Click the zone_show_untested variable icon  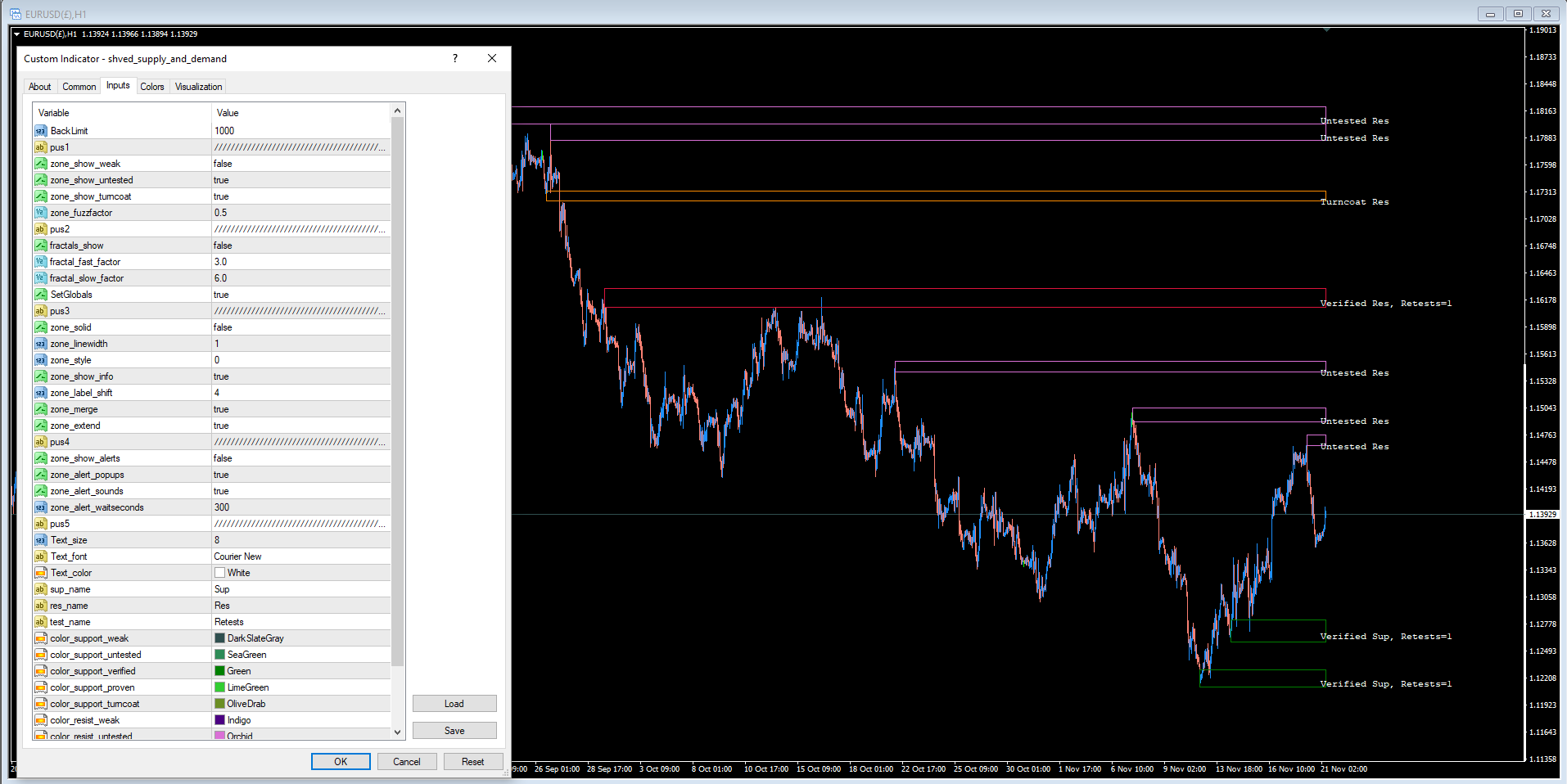[x=40, y=180]
